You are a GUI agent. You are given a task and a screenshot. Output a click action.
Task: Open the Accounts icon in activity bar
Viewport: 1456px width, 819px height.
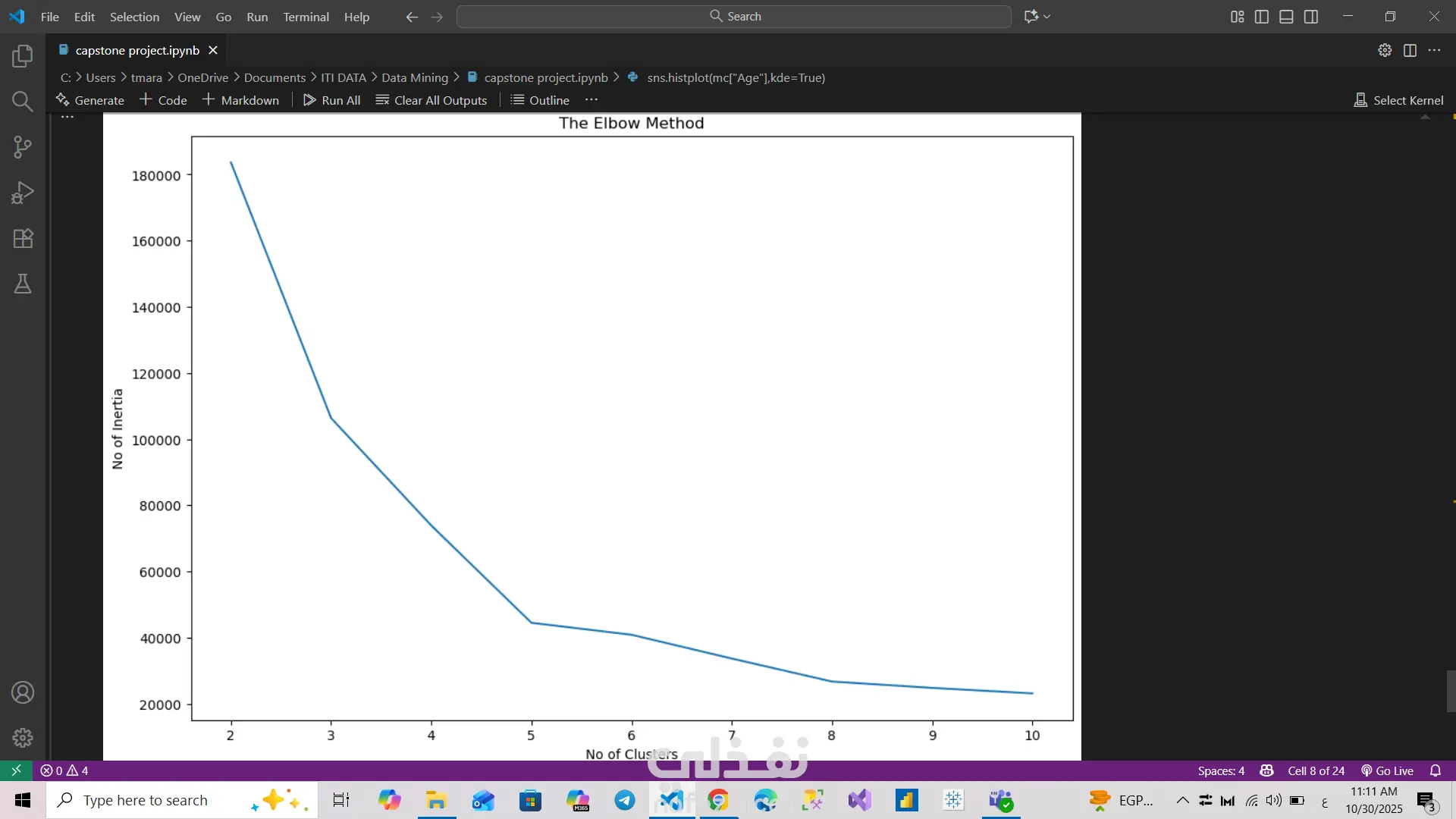point(23,692)
